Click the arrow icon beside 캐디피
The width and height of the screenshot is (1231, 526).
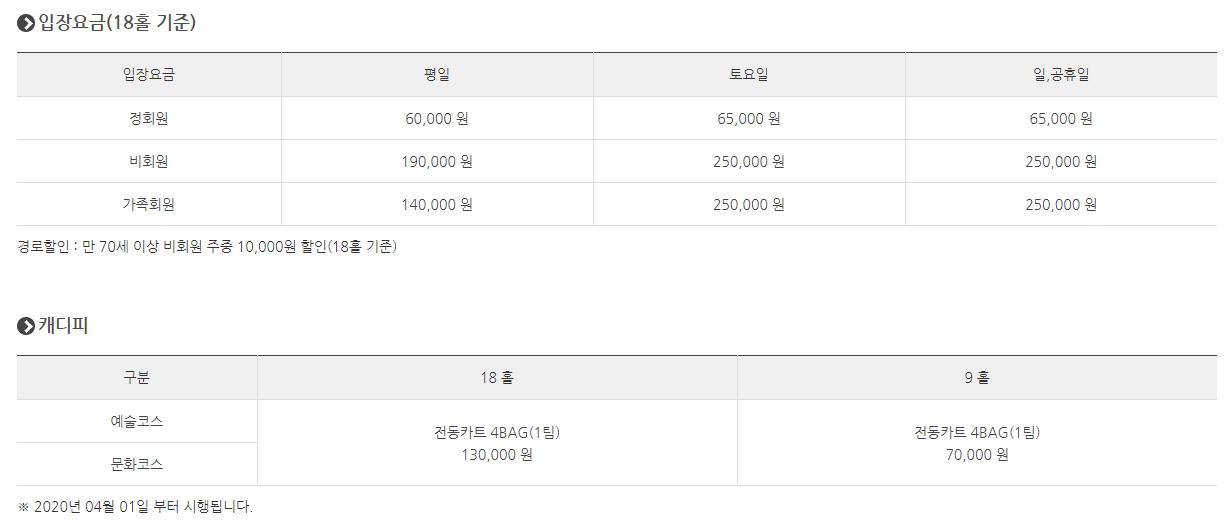(x=26, y=326)
